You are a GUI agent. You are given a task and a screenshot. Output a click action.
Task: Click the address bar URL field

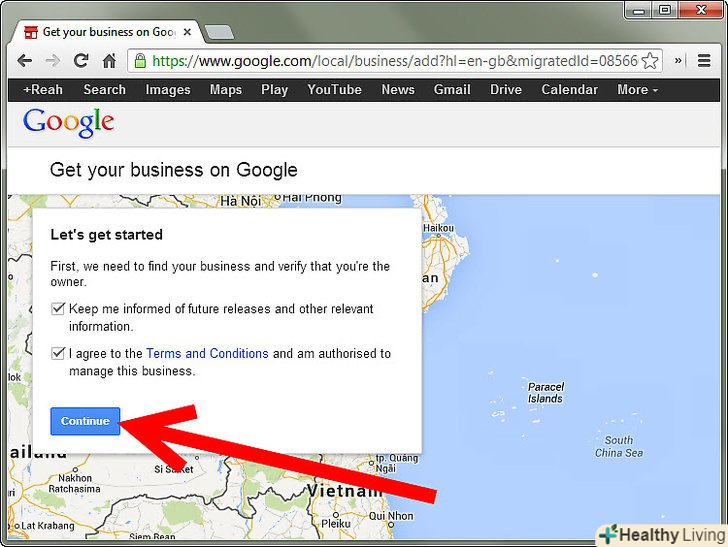(395, 61)
